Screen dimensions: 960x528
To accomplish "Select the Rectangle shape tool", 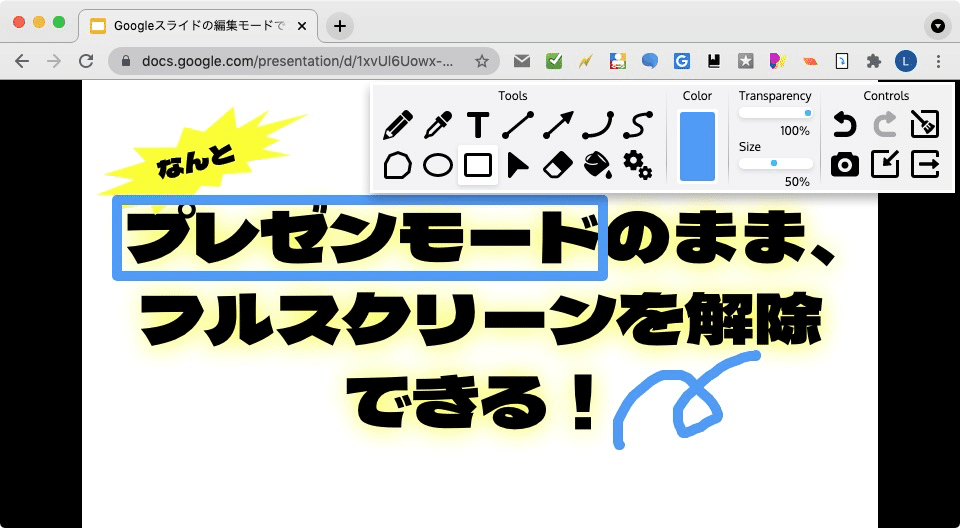I will (x=478, y=165).
